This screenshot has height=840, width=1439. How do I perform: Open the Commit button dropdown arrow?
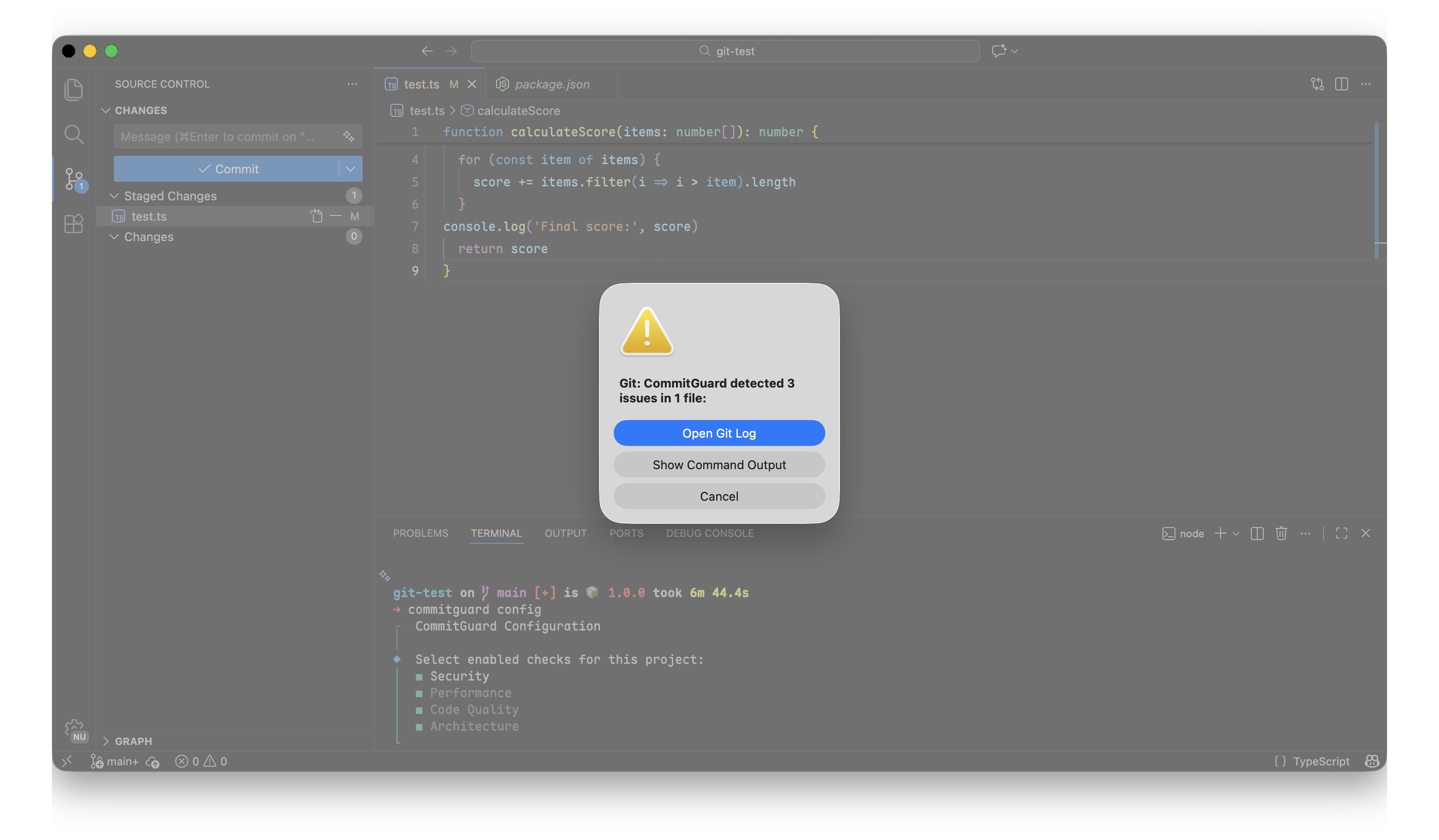pos(350,168)
